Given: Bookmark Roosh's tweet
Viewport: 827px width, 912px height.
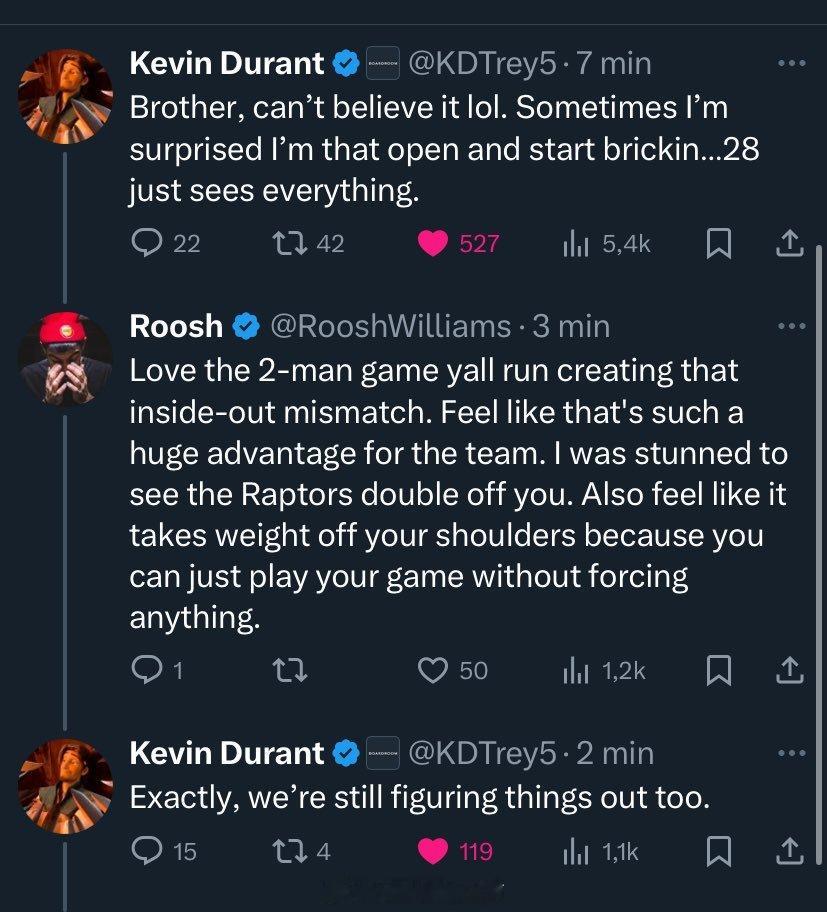Looking at the screenshot, I should (718, 671).
